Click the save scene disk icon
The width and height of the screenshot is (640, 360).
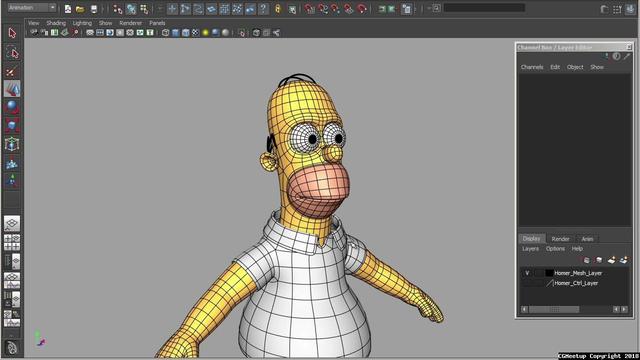click(x=94, y=9)
